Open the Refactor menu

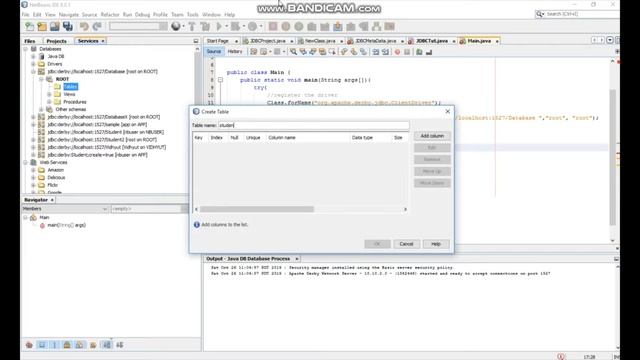pos(110,15)
